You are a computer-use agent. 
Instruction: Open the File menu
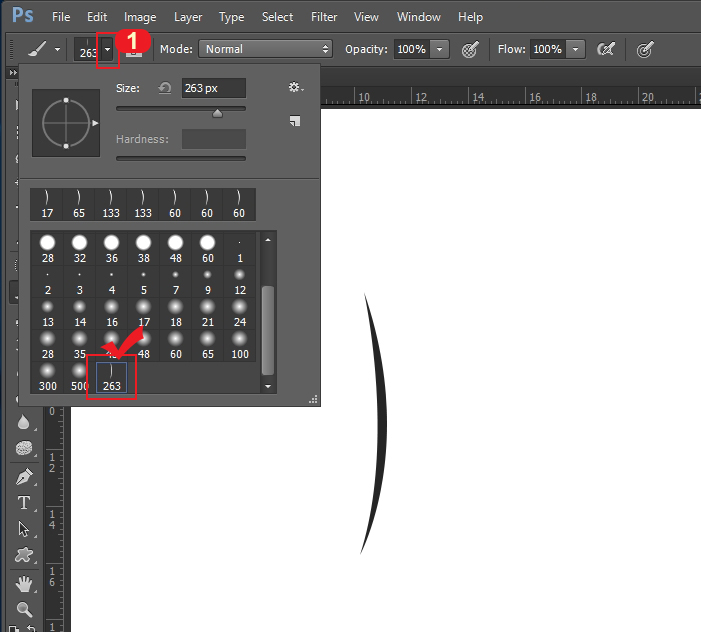[61, 17]
